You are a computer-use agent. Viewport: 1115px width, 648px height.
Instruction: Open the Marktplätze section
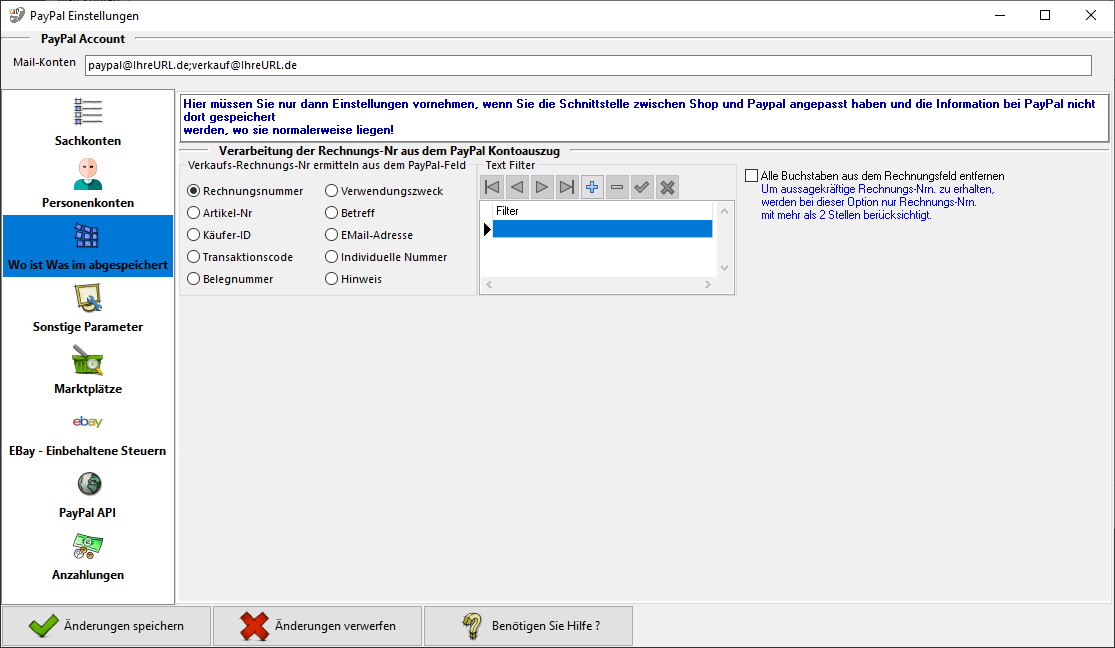point(88,370)
